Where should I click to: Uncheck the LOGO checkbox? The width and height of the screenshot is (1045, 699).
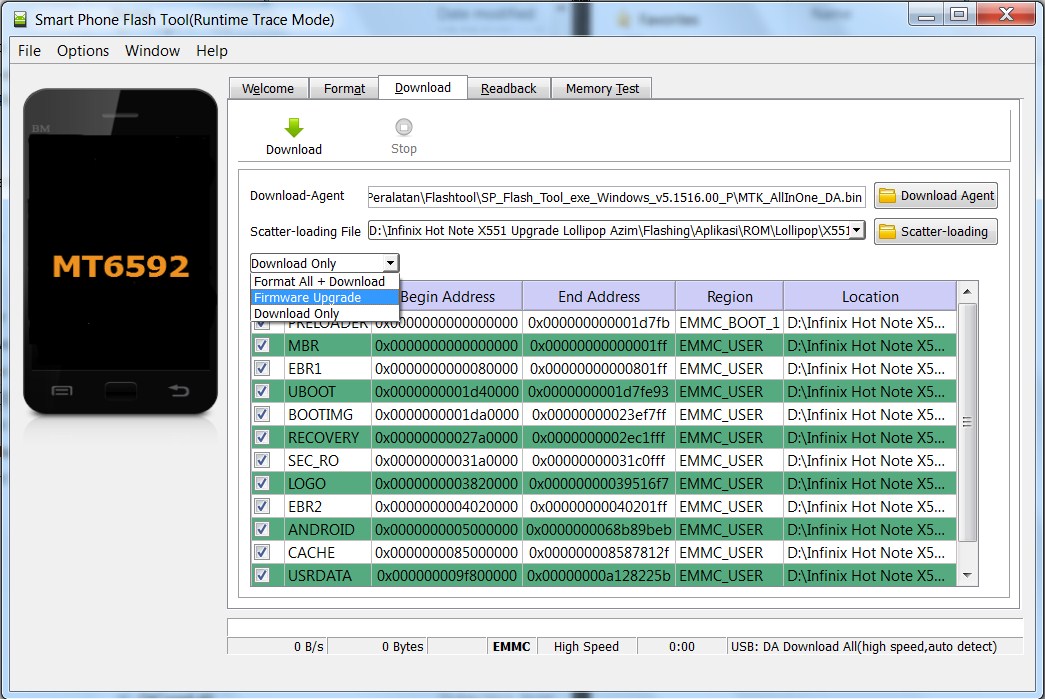(x=262, y=483)
